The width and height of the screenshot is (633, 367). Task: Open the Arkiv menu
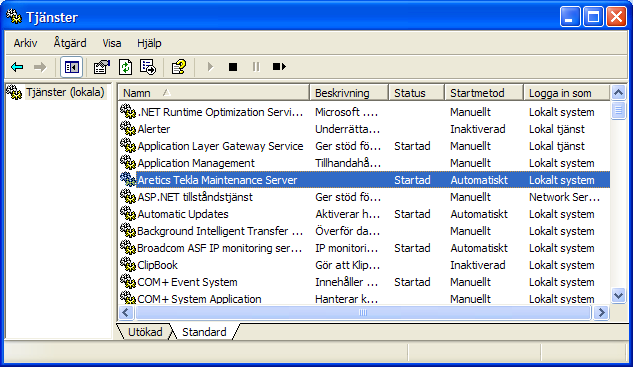(x=25, y=43)
